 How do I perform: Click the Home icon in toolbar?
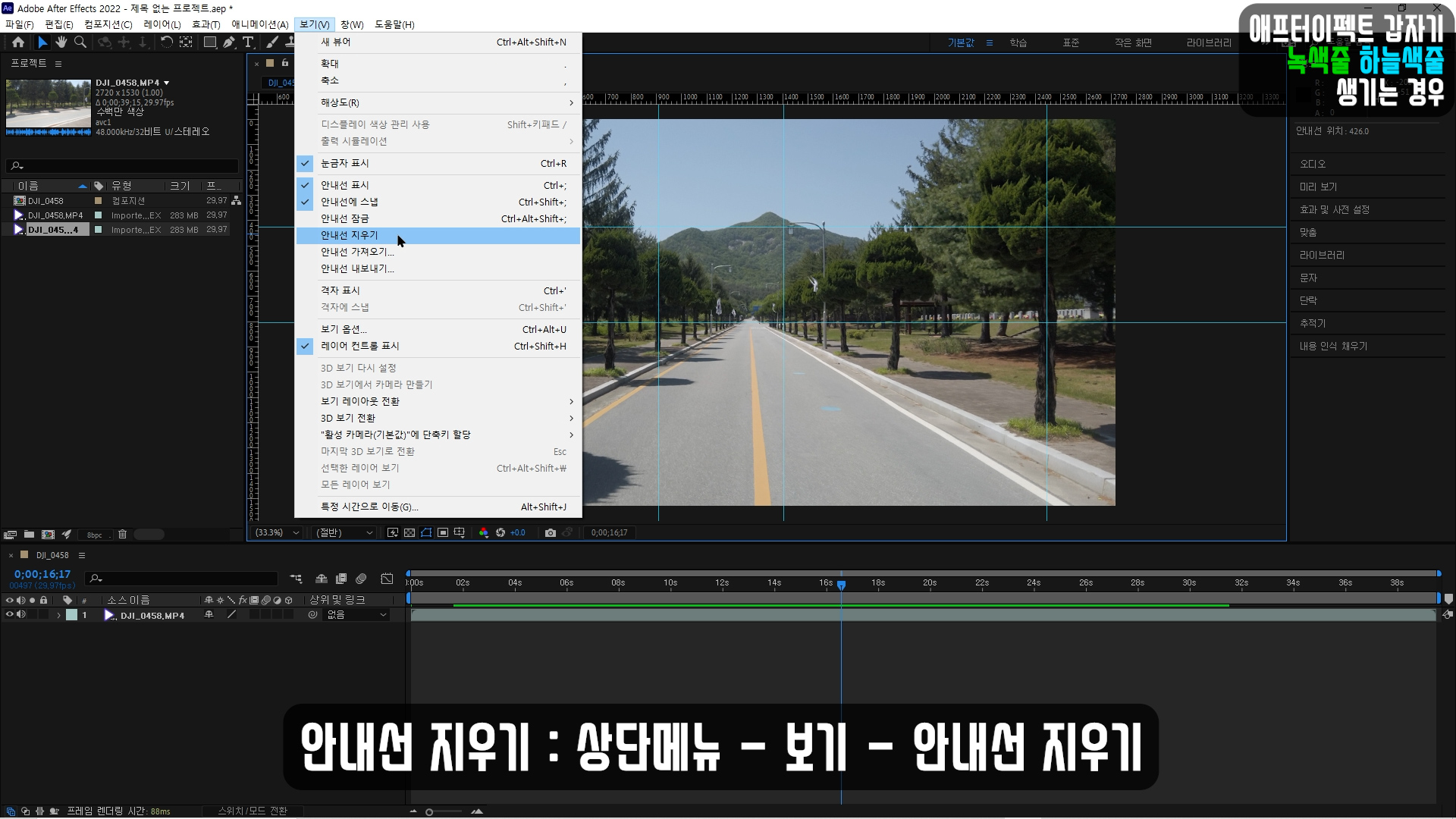point(18,42)
